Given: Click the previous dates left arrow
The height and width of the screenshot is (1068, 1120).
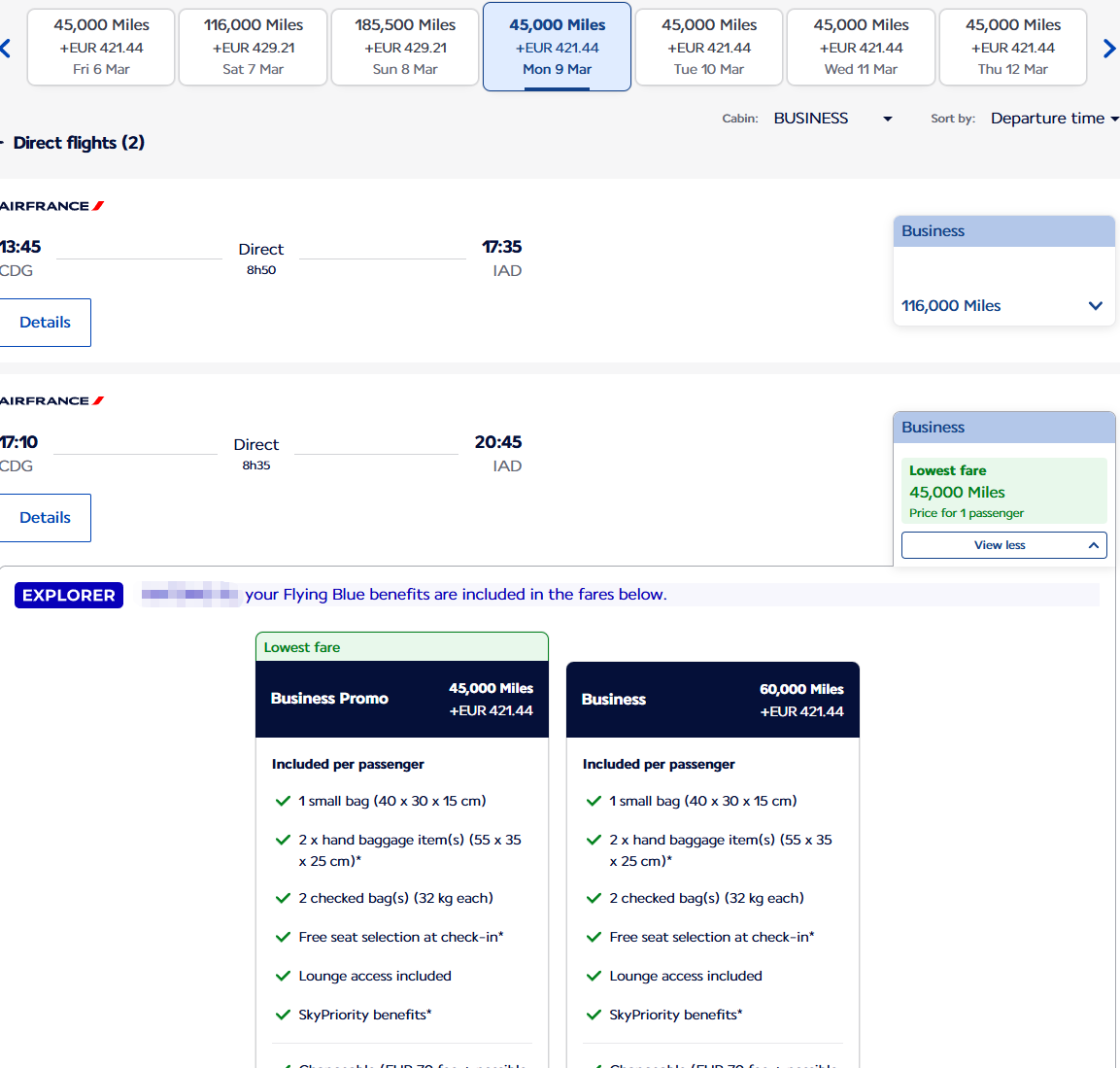Looking at the screenshot, I should (x=6, y=48).
